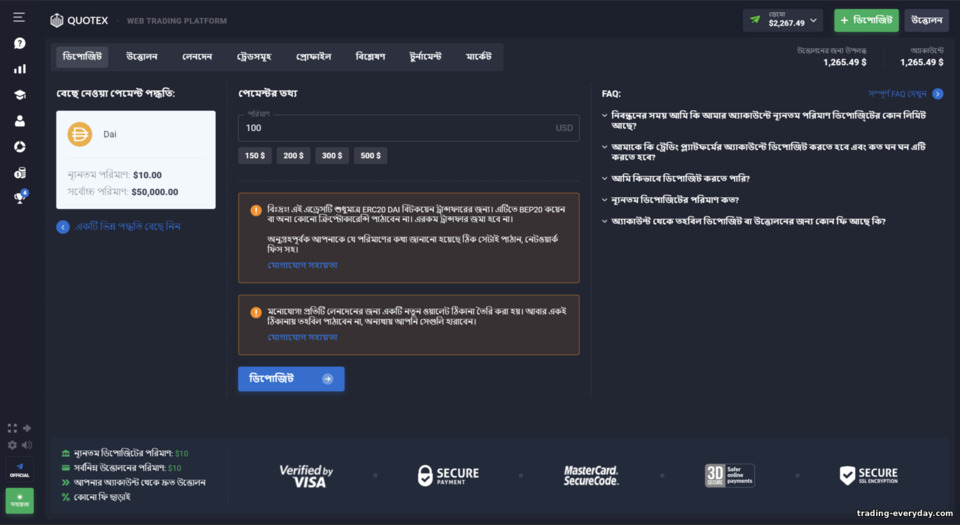Switch to the ট্রেডসমূহ tab
960x525 pixels.
[254, 57]
